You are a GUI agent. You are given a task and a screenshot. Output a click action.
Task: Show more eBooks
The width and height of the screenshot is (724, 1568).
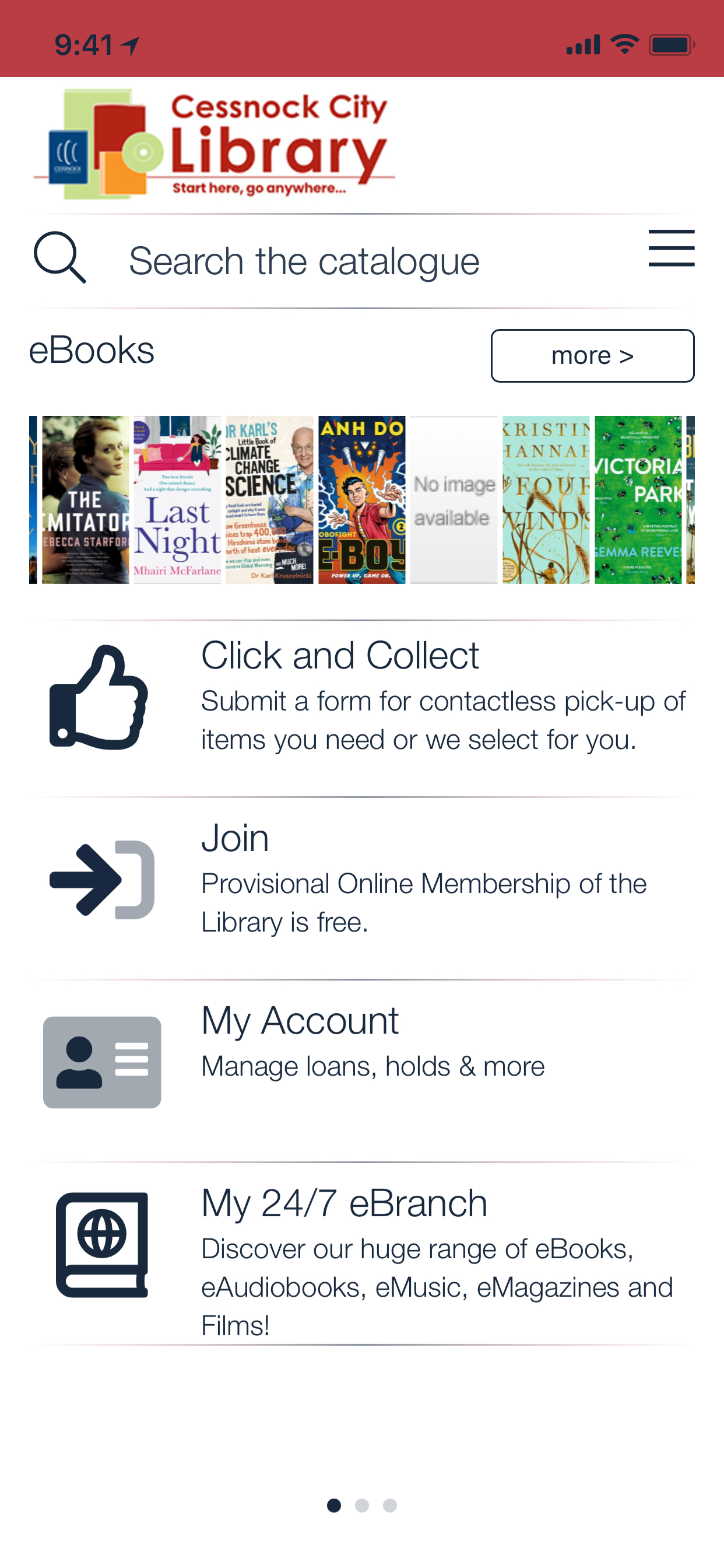click(x=592, y=355)
